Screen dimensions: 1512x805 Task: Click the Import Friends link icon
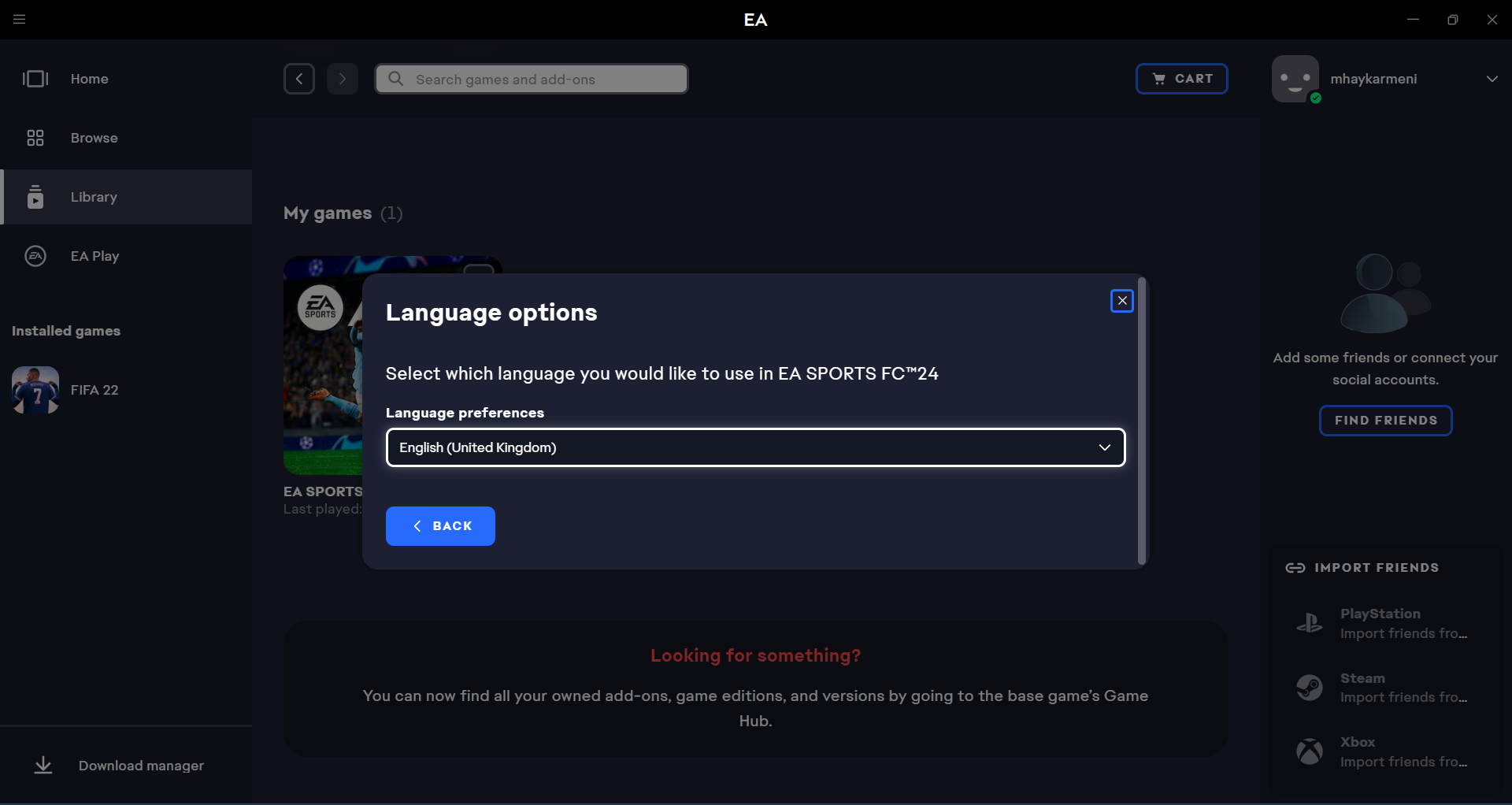1295,568
